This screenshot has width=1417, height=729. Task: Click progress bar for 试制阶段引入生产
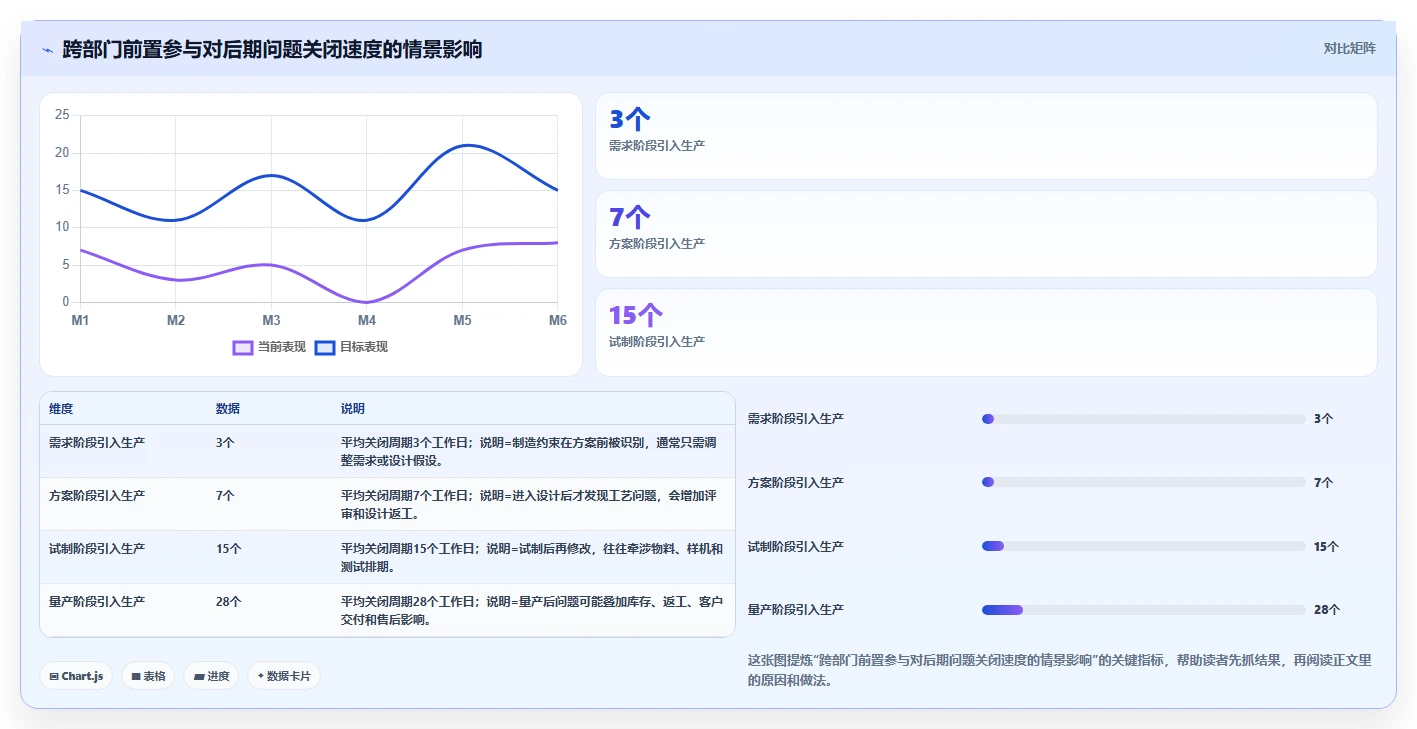click(1144, 546)
